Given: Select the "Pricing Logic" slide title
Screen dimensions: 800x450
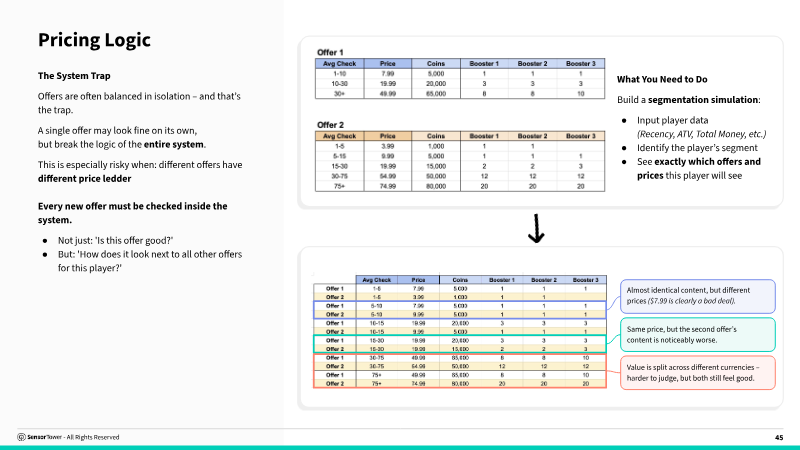Looking at the screenshot, I should coord(94,40).
